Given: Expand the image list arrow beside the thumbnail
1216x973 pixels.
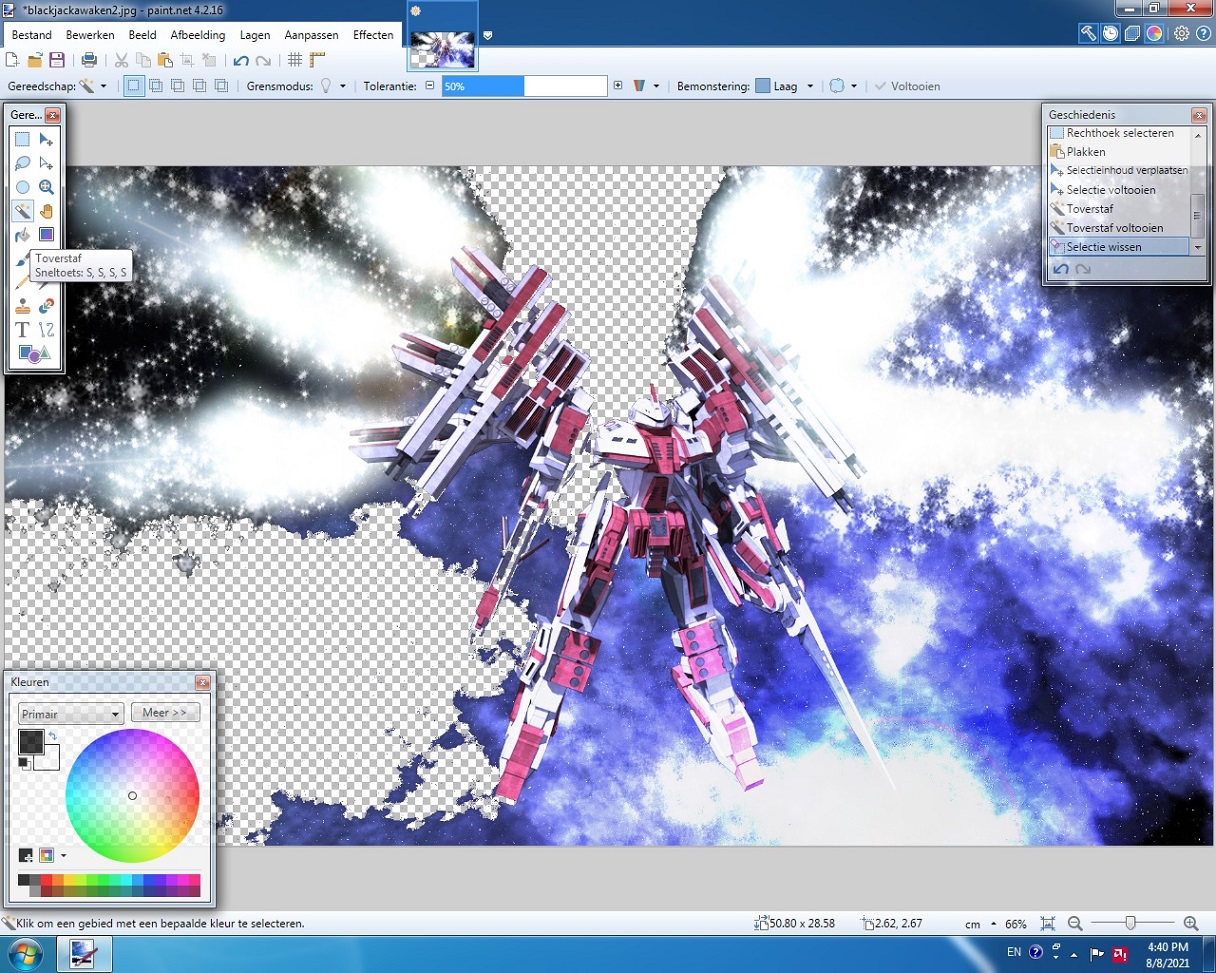Looking at the screenshot, I should (x=487, y=35).
